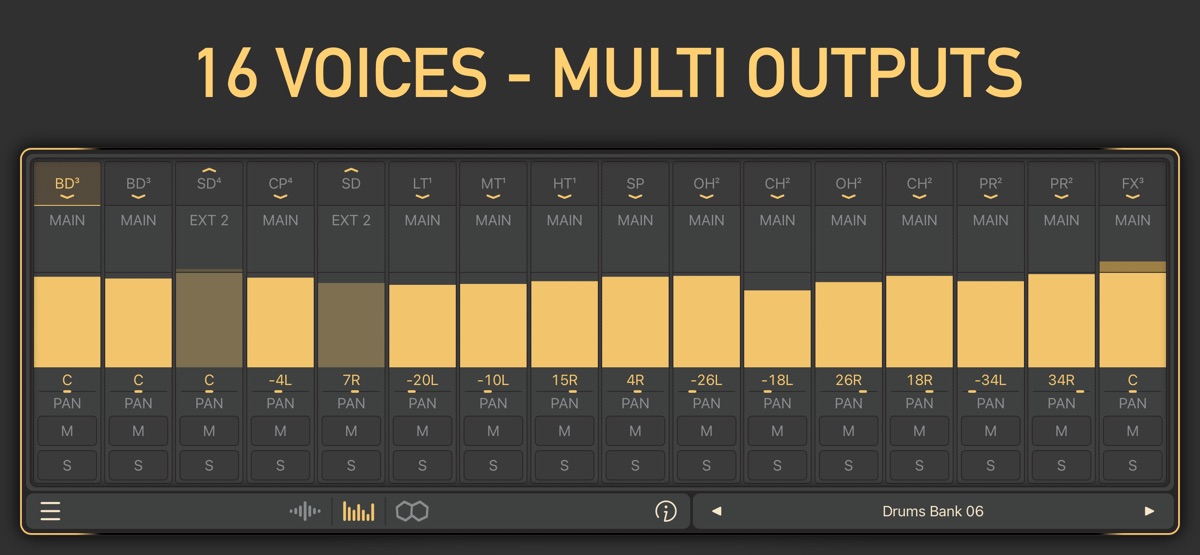Solo the HT channel
1200x555 pixels.
564,465
